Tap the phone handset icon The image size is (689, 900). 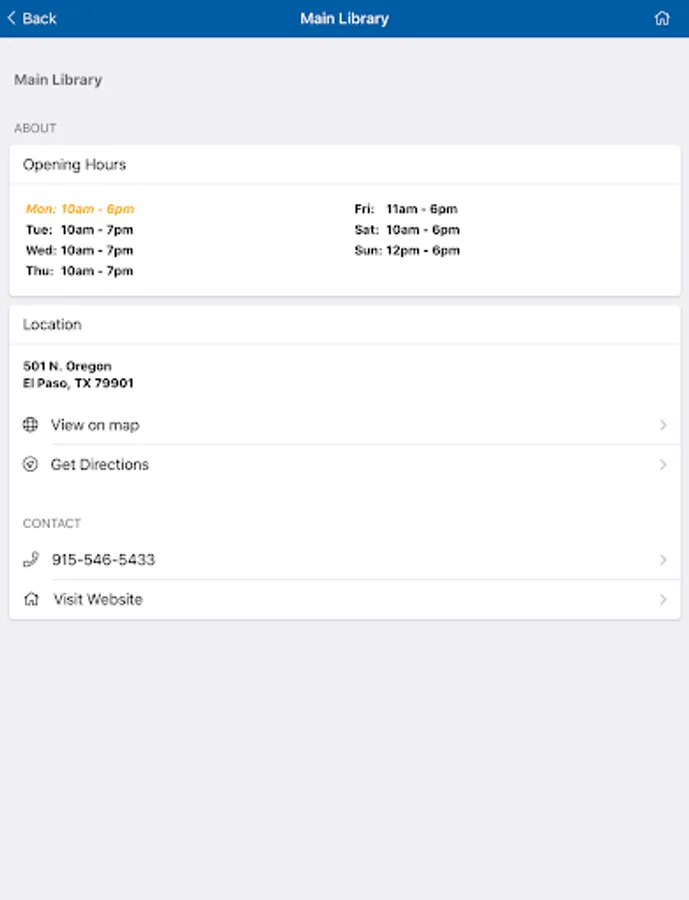pyautogui.click(x=30, y=560)
